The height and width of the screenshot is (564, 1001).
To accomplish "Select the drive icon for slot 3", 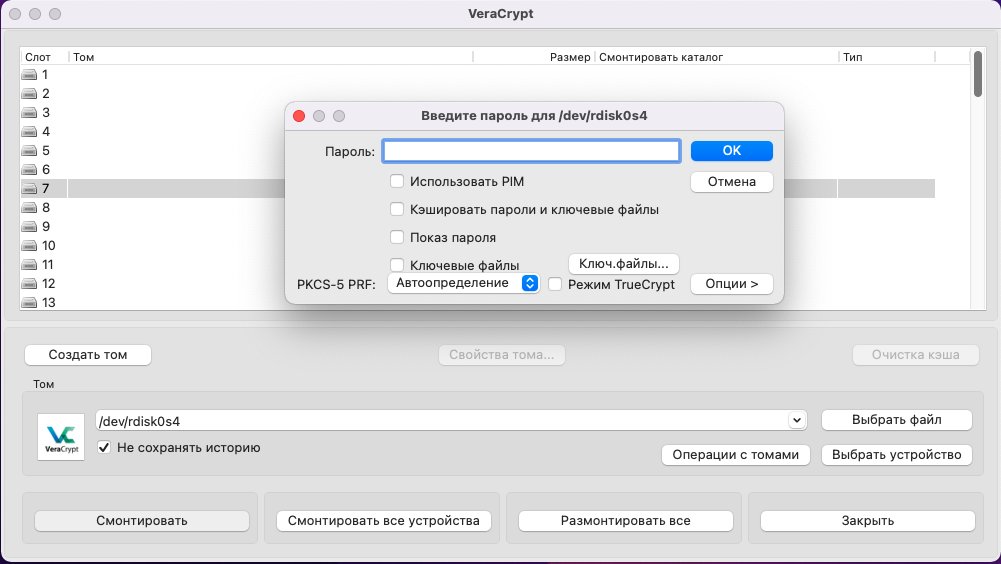I will 29,113.
